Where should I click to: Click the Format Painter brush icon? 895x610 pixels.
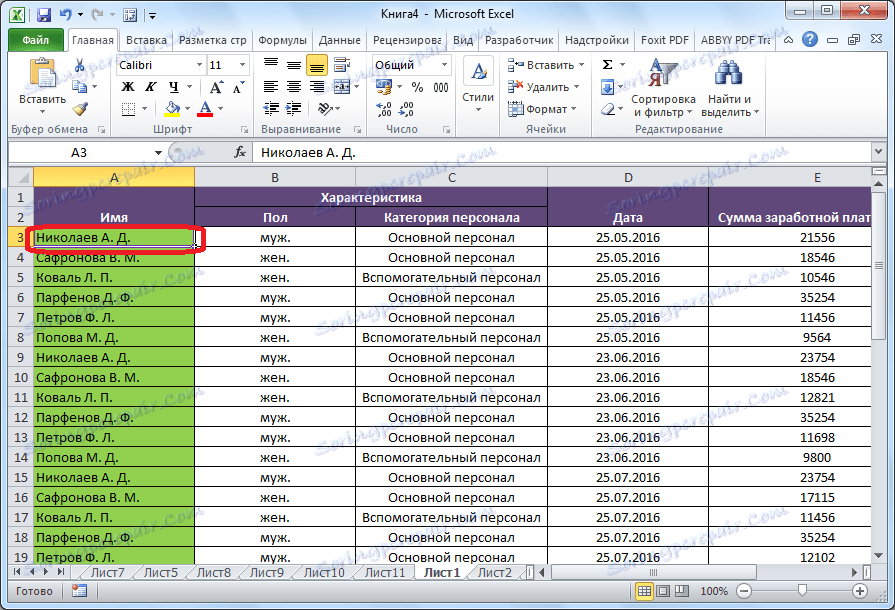click(80, 109)
